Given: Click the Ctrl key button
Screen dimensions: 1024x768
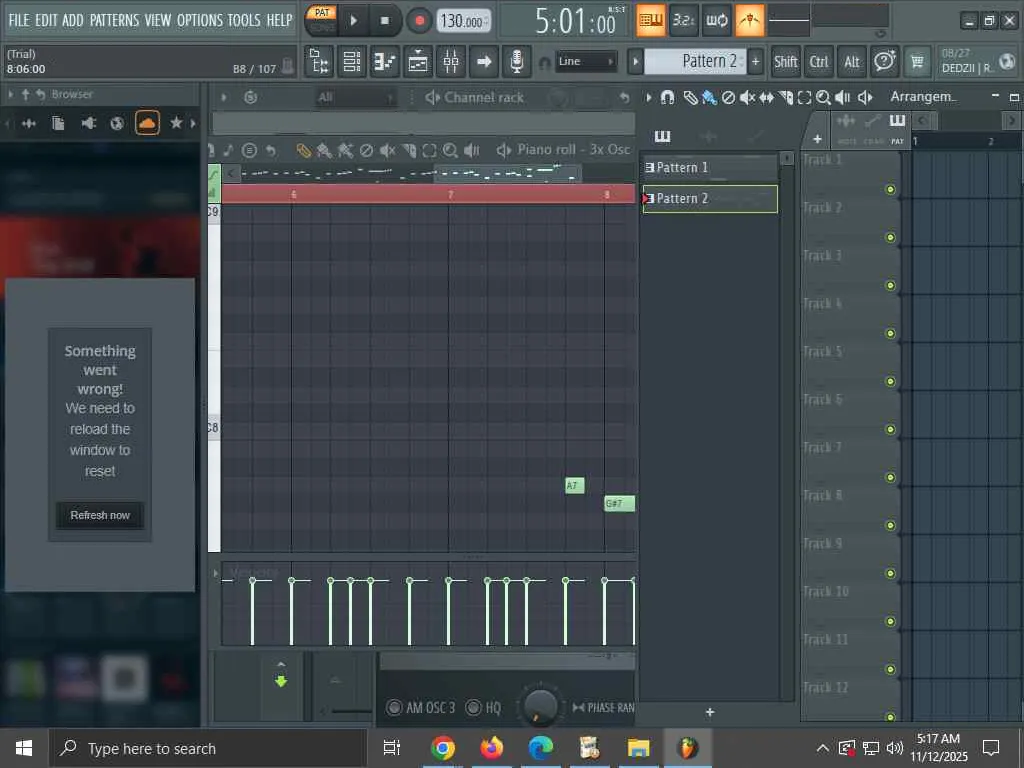Looking at the screenshot, I should tap(818, 61).
